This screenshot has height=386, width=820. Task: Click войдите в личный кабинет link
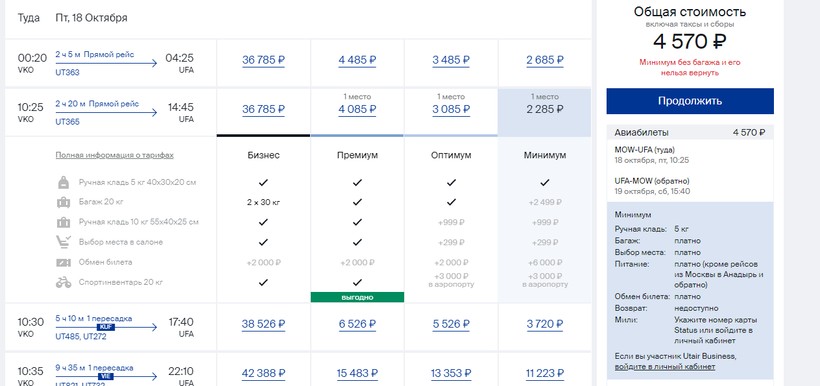[x=665, y=367]
